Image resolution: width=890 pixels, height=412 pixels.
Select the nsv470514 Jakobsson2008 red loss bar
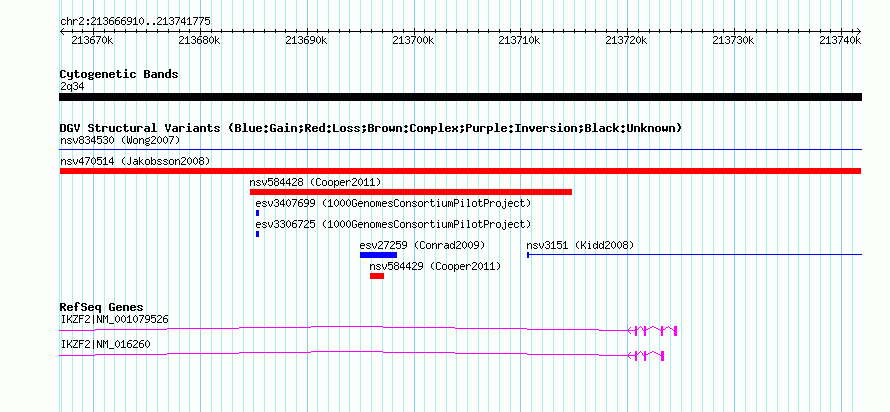(460, 171)
